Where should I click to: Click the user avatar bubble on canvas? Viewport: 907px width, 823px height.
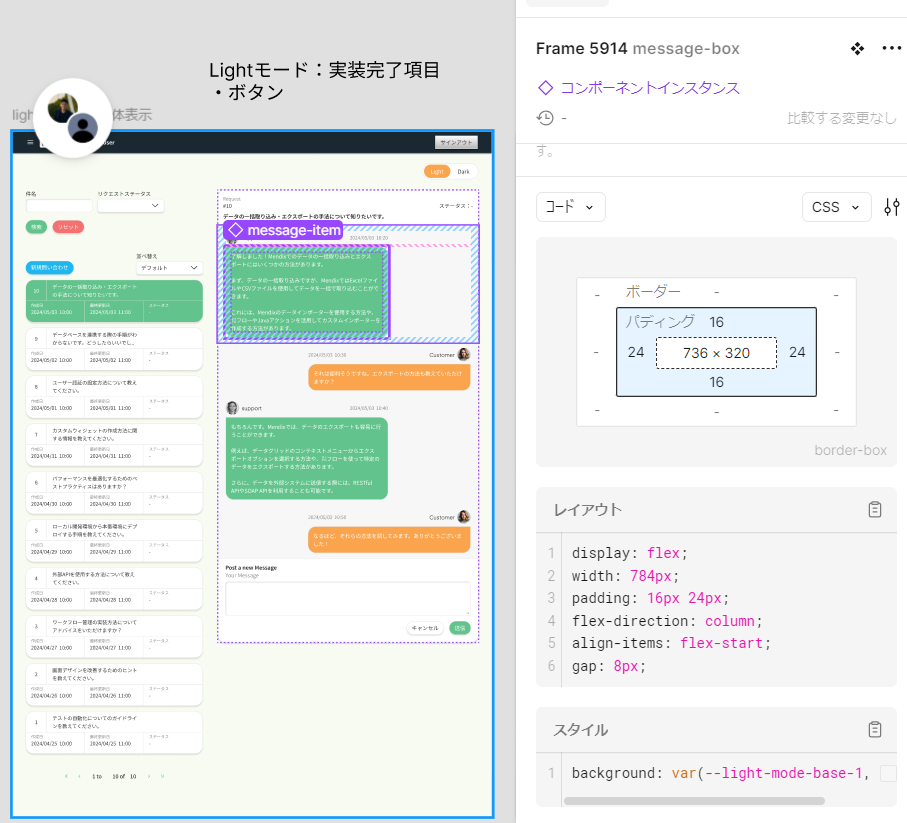tap(73, 119)
